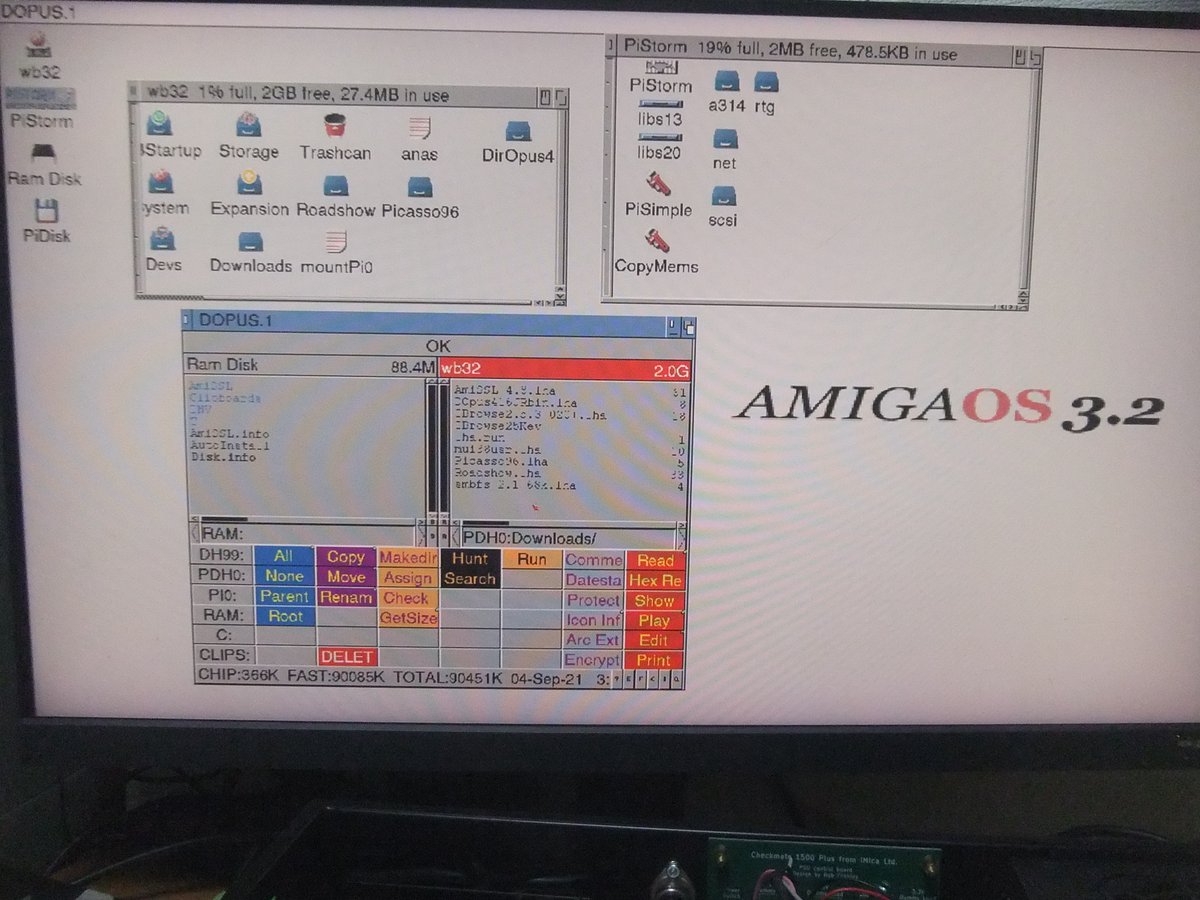Screen dimensions: 1200x900
Task: Click the Makedir button
Action: [x=408, y=557]
